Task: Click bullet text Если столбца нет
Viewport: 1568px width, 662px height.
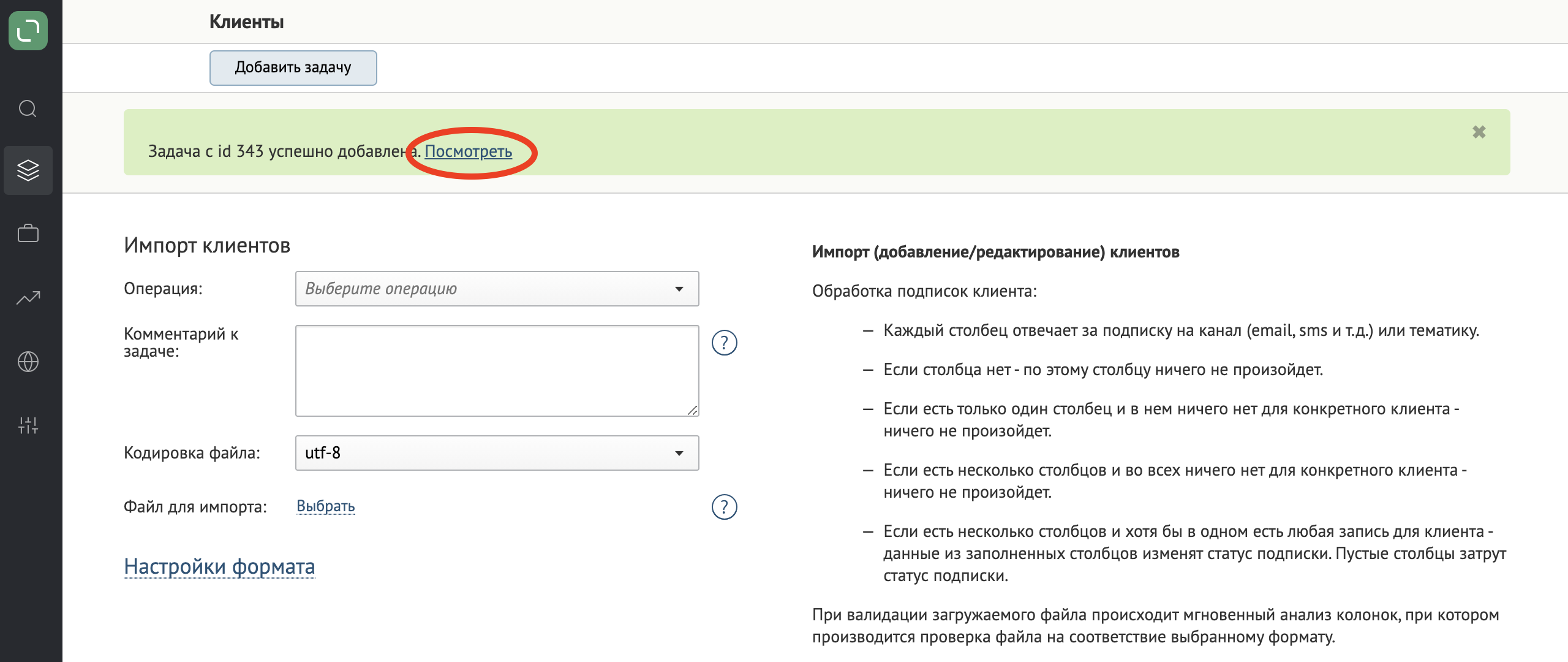Action: pos(1103,370)
